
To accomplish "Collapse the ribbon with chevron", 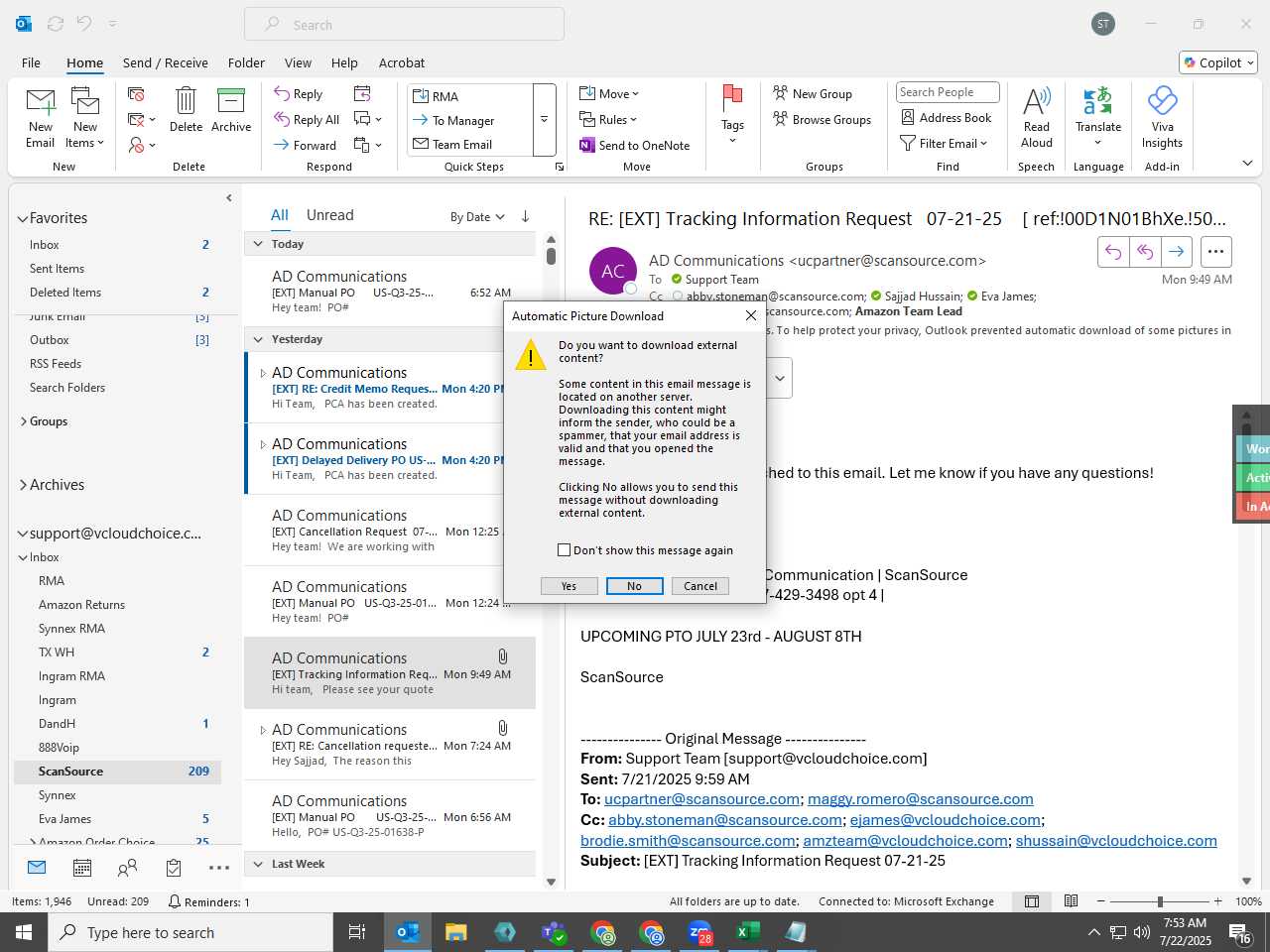I will 1247,164.
